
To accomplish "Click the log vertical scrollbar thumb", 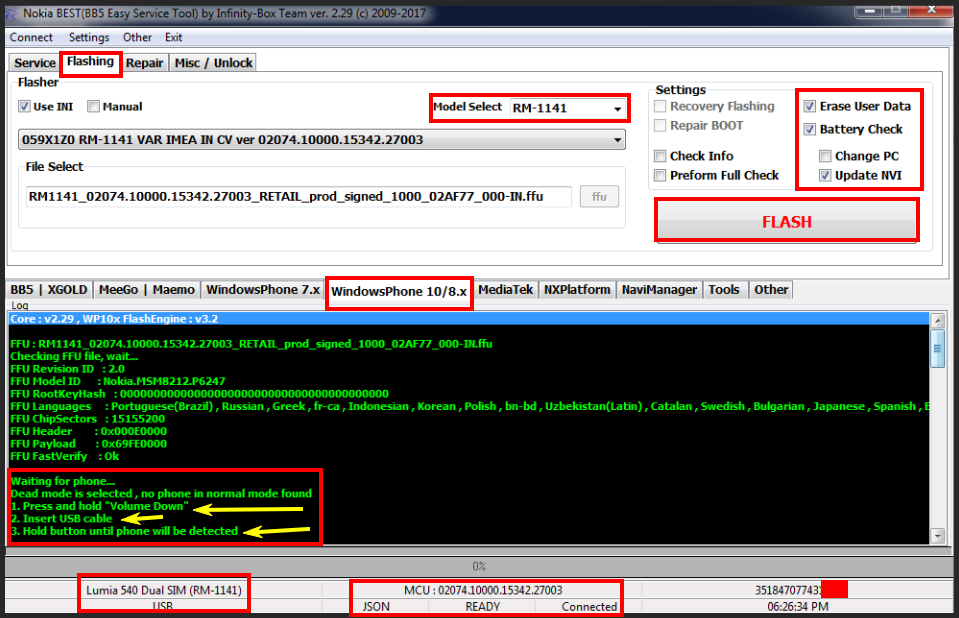I will pyautogui.click(x=938, y=348).
